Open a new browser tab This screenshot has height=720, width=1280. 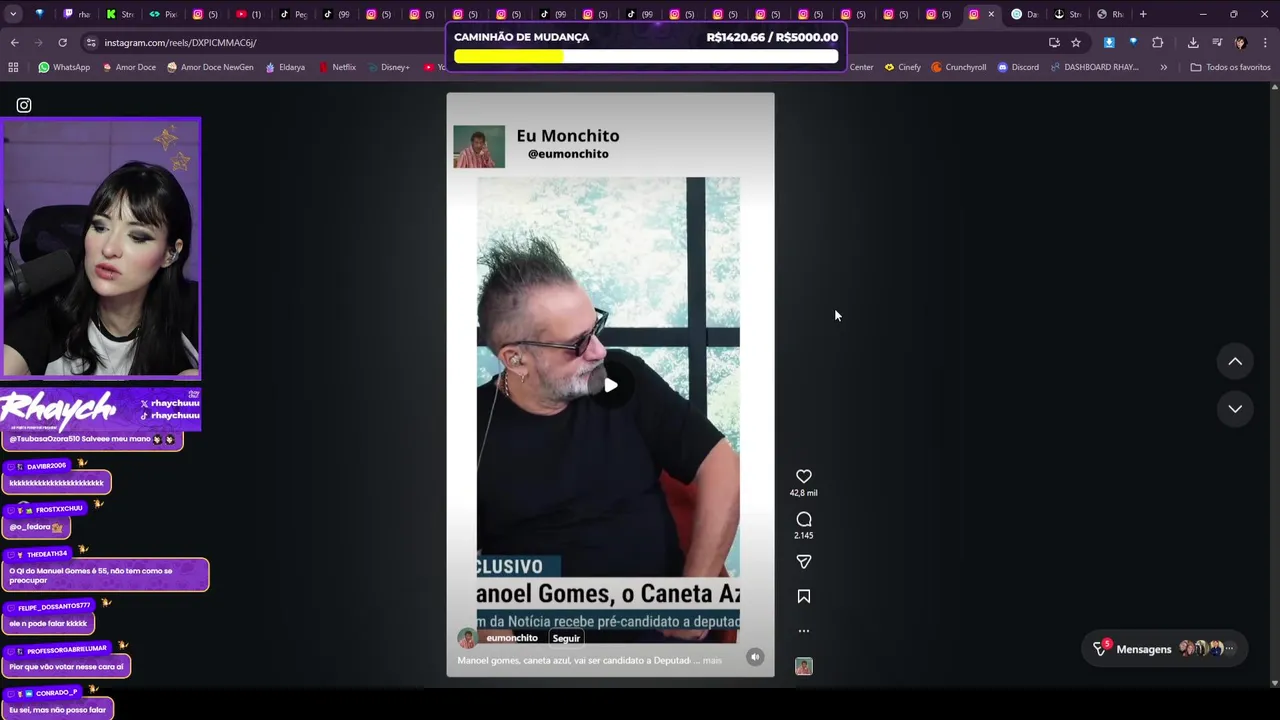click(x=1143, y=14)
